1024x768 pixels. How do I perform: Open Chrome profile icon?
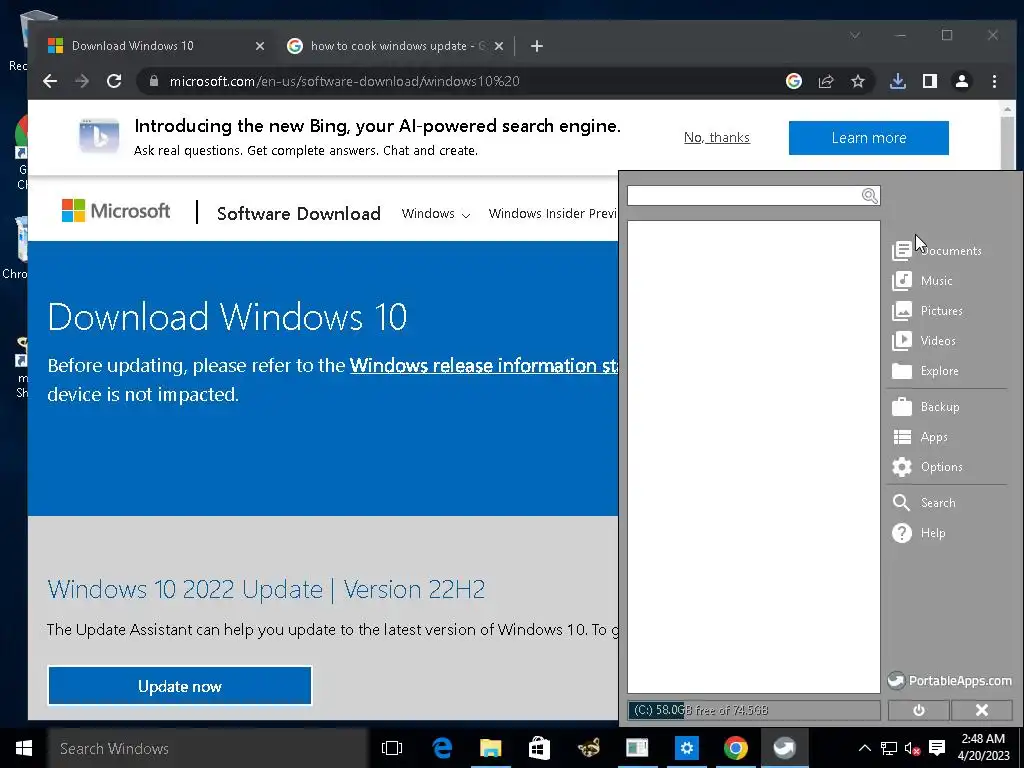pos(961,81)
